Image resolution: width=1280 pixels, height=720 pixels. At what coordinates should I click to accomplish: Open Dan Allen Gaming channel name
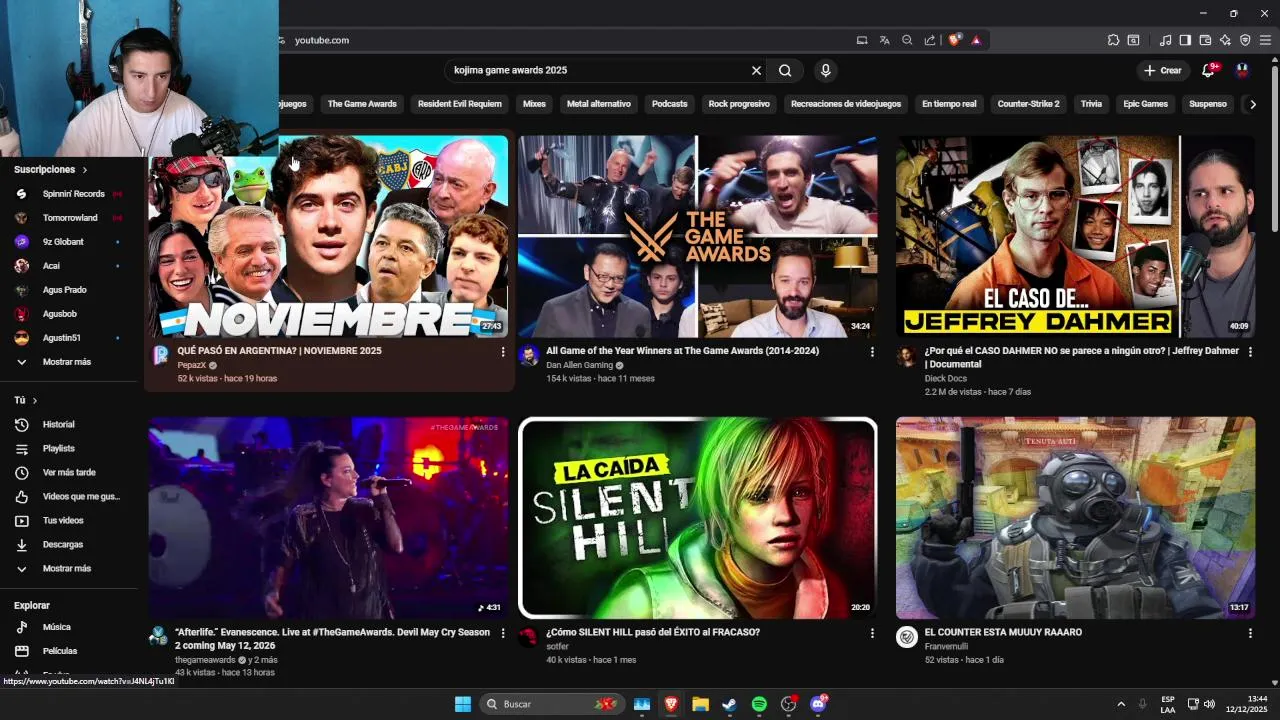tap(579, 366)
